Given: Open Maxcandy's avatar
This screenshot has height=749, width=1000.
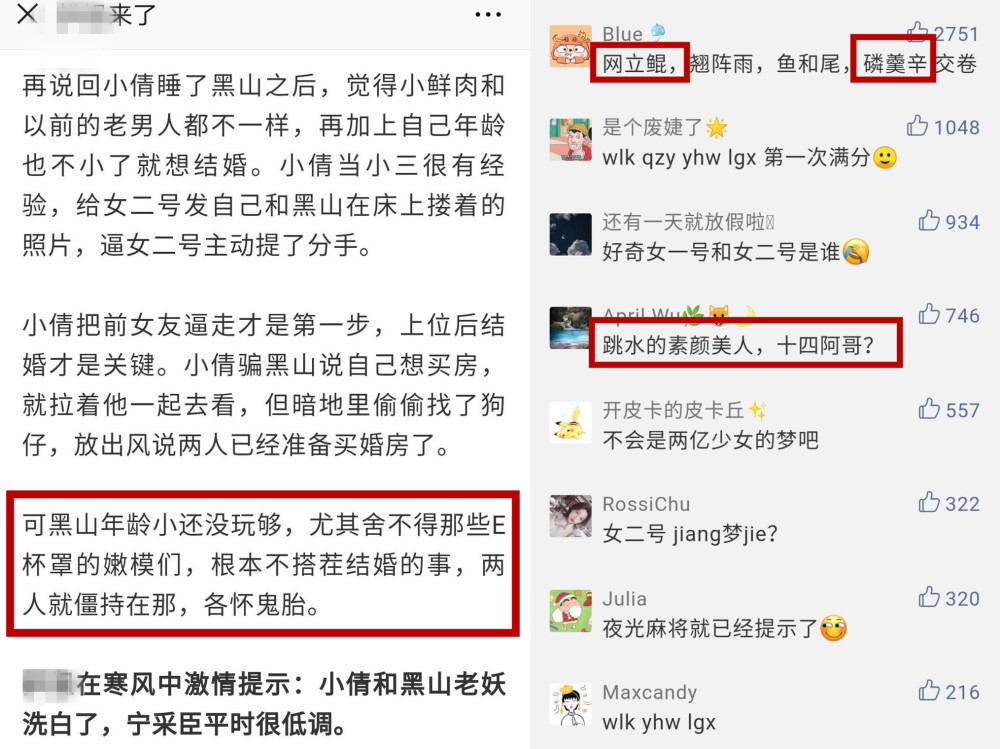Looking at the screenshot, I should pyautogui.click(x=570, y=704).
